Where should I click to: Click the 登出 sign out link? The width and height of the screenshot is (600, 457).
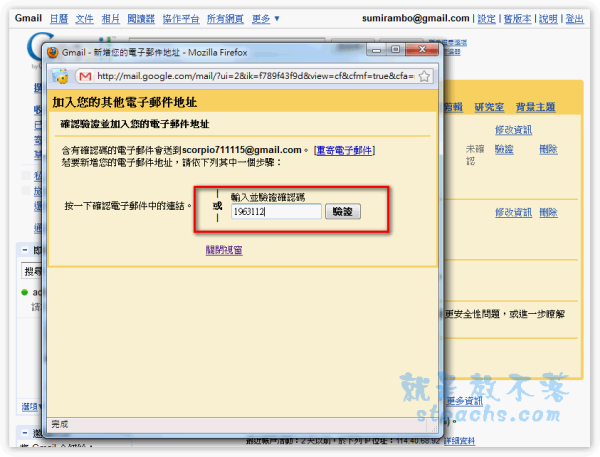(575, 18)
